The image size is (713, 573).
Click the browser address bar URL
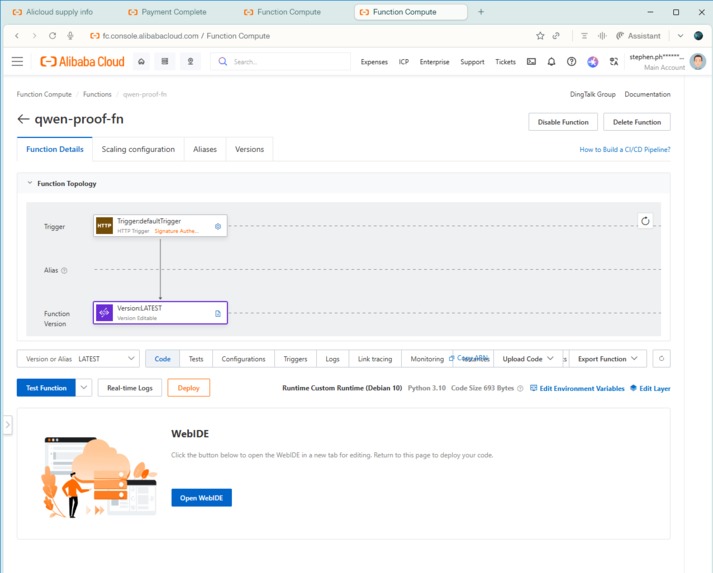[186, 36]
